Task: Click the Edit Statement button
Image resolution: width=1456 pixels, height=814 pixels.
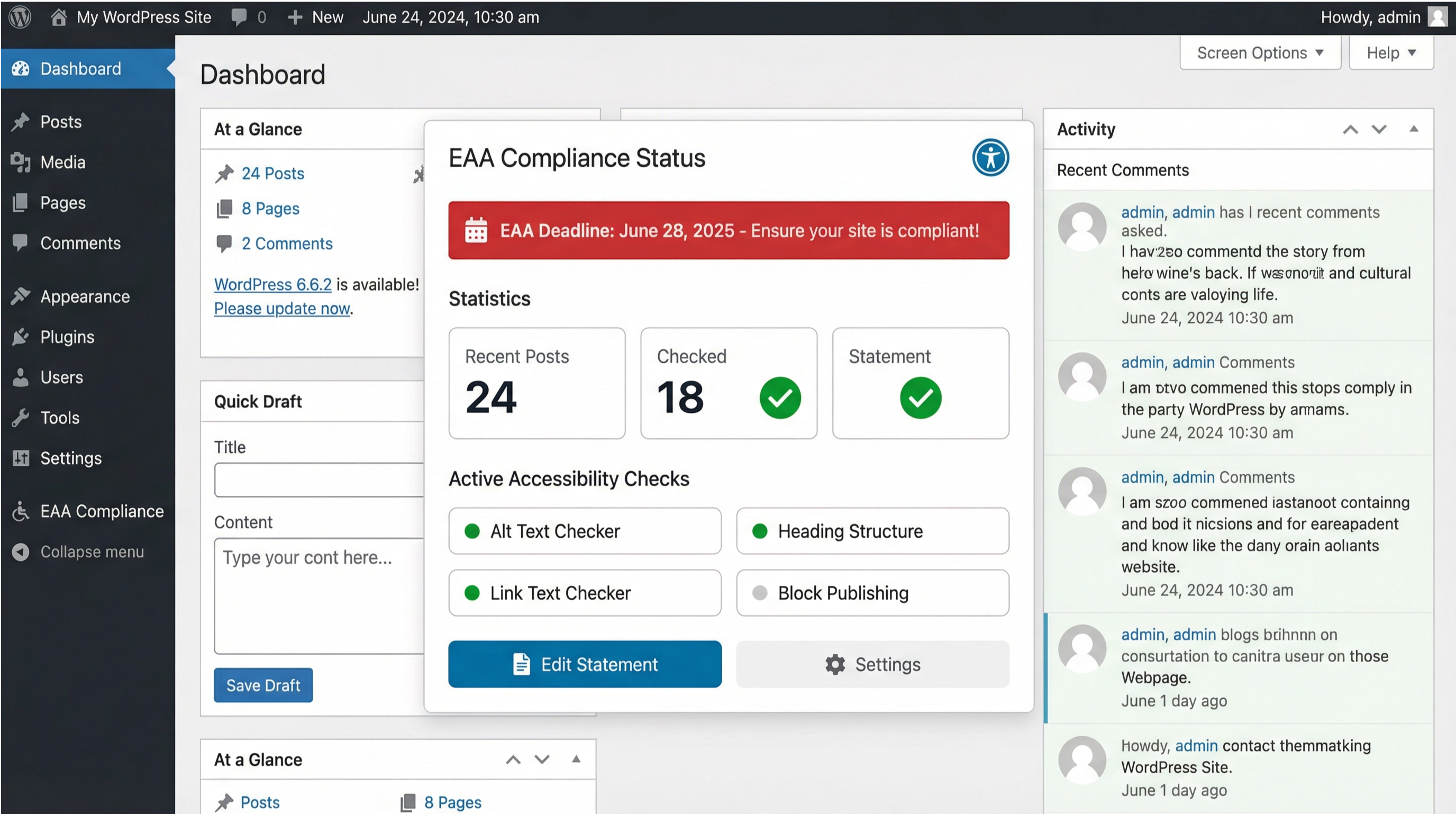Action: pos(585,664)
